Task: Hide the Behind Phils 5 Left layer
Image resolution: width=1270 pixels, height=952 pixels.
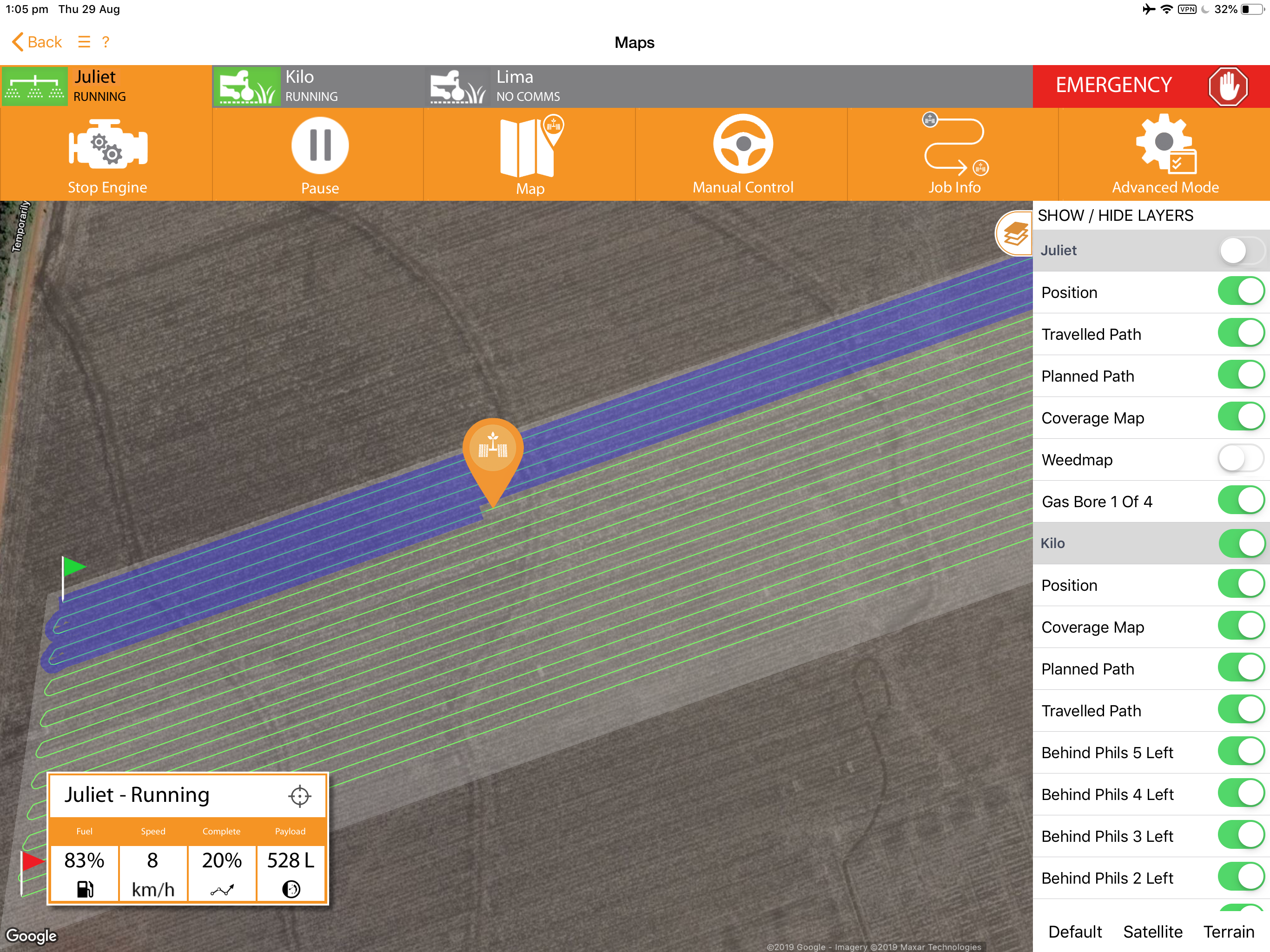Action: [1241, 752]
